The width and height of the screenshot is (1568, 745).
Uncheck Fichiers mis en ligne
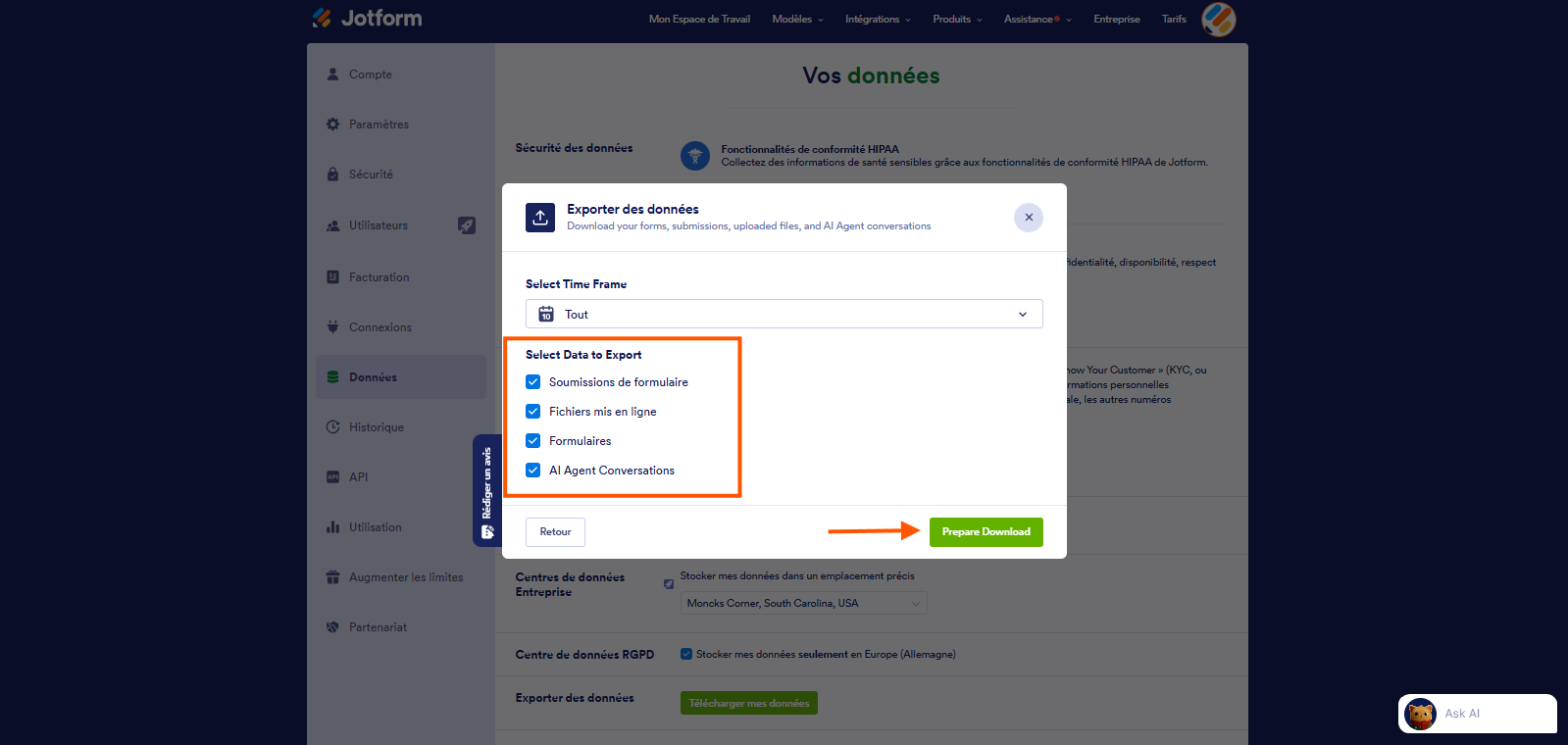pos(533,411)
